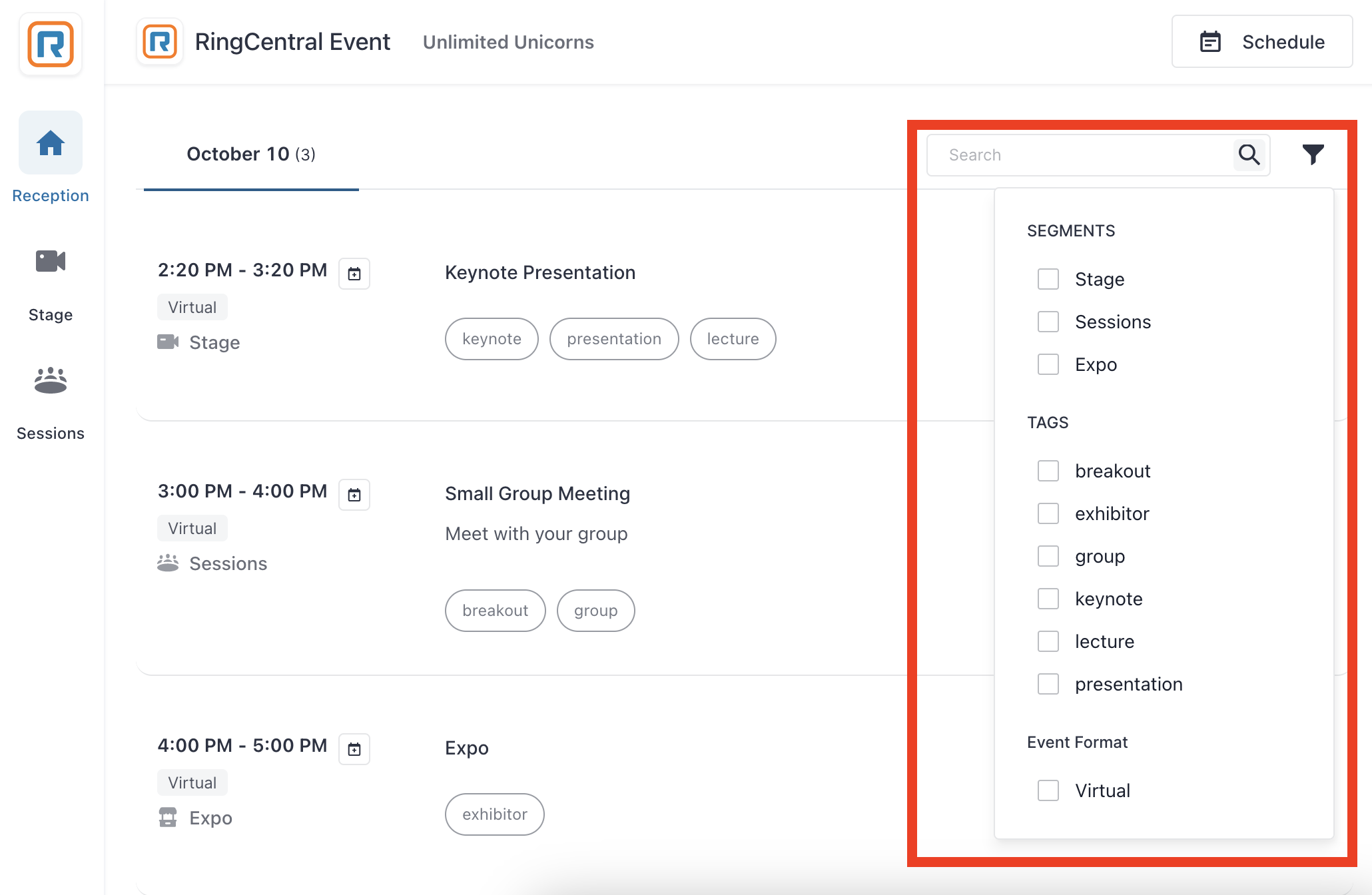
Task: Open Reception home icon
Action: [x=51, y=143]
